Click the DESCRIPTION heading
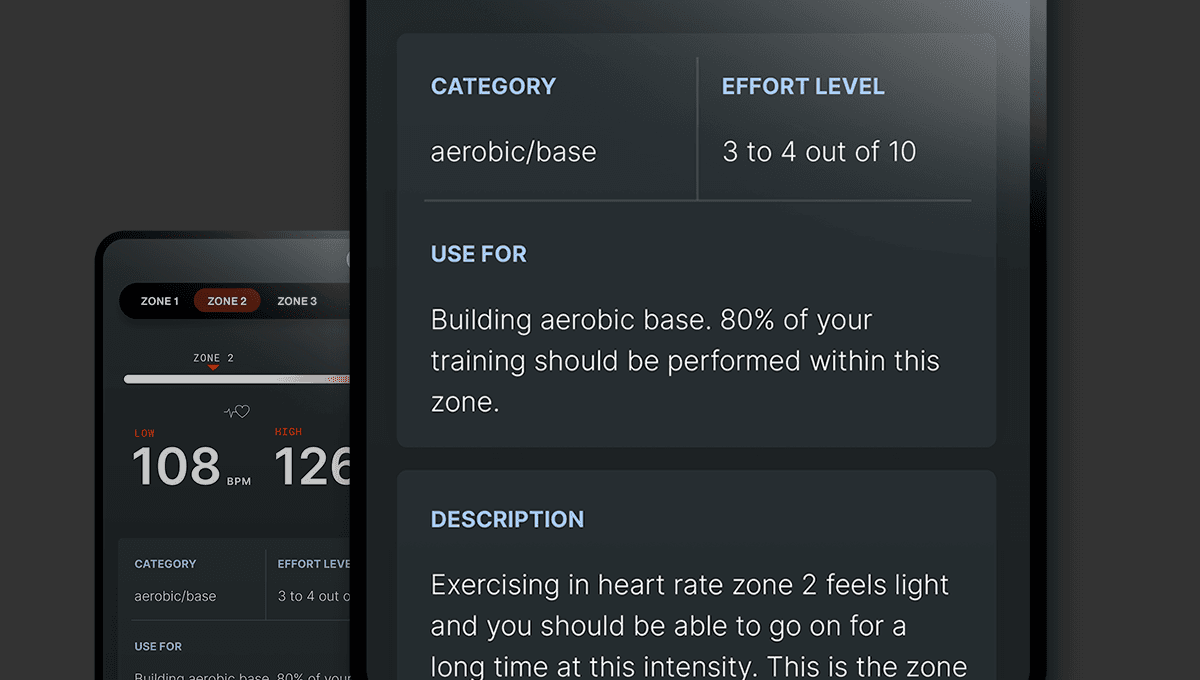1200x680 pixels. (x=507, y=520)
